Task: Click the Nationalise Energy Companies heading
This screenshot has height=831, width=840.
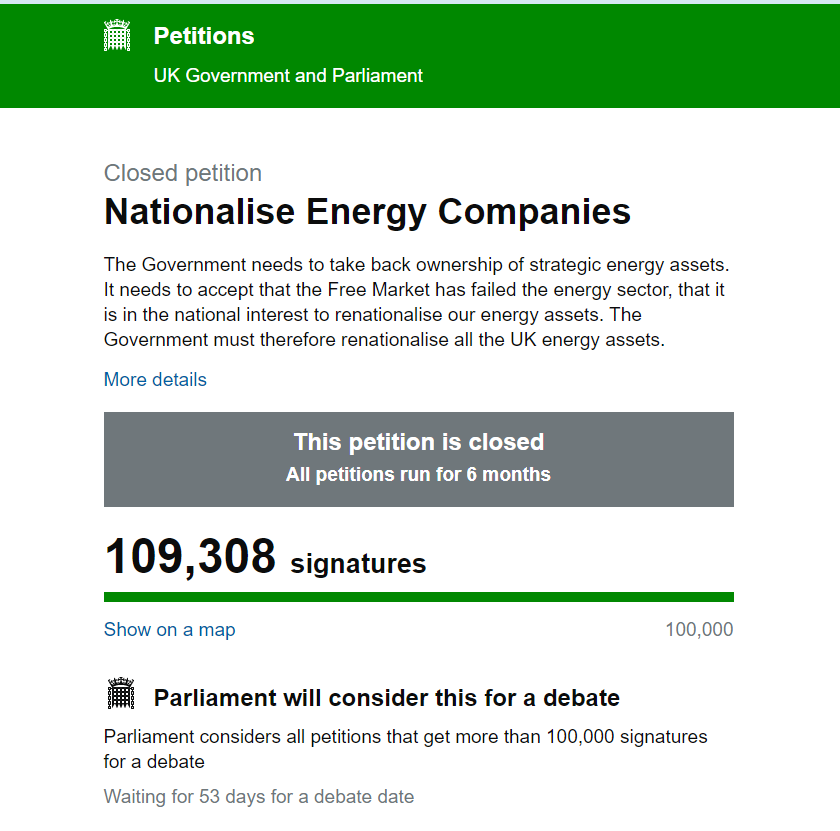Action: point(368,212)
